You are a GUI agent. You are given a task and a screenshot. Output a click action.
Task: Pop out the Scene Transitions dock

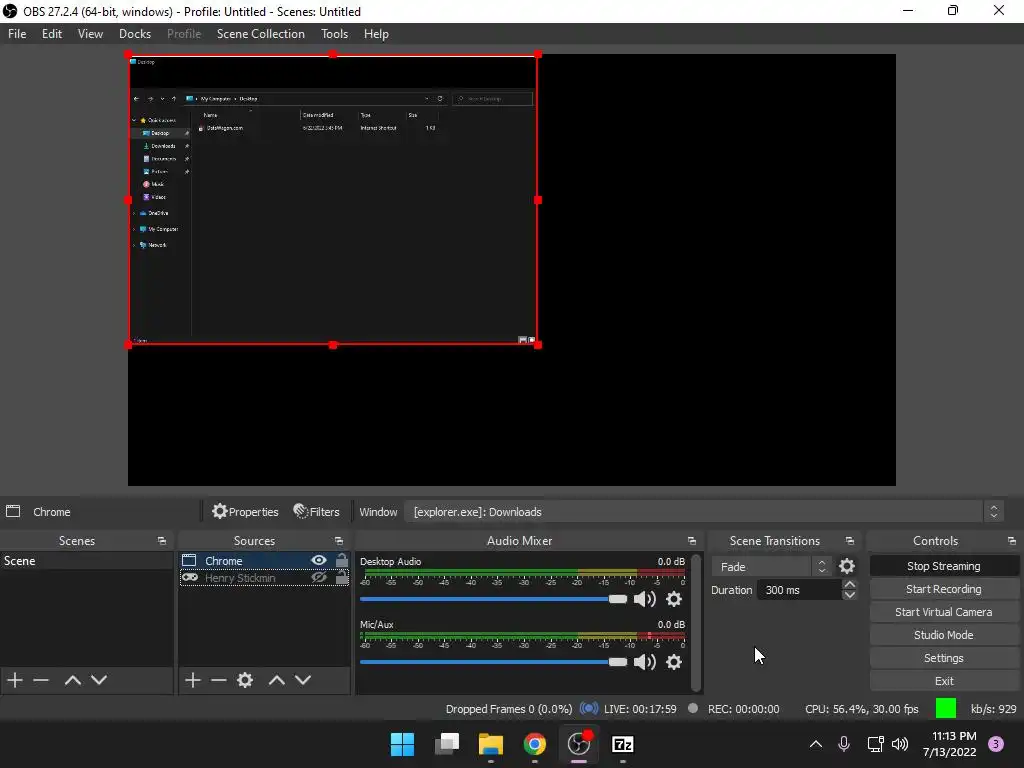pyautogui.click(x=850, y=541)
